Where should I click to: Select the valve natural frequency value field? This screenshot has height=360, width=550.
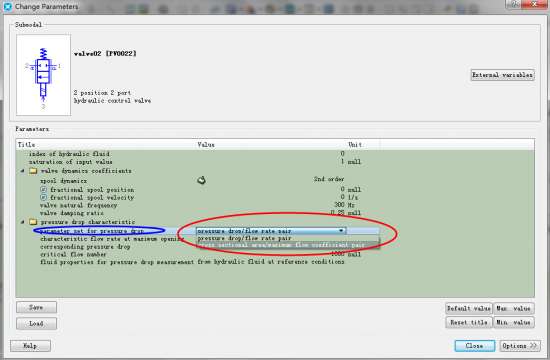pyautogui.click(x=271, y=205)
